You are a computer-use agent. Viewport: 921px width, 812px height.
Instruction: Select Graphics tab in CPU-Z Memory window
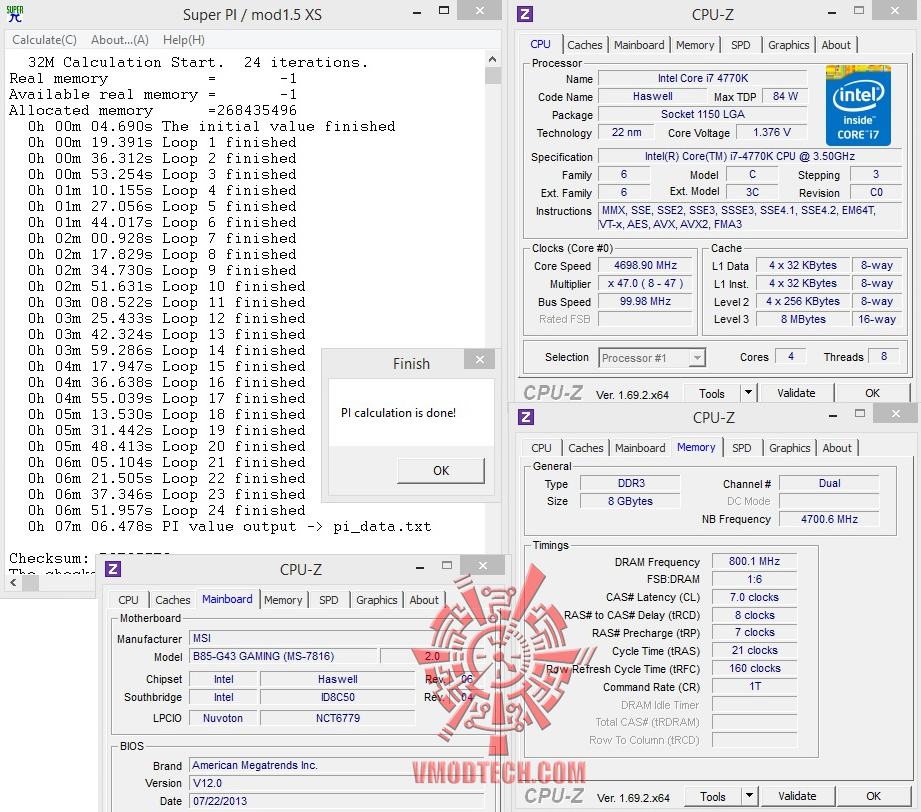coord(789,448)
